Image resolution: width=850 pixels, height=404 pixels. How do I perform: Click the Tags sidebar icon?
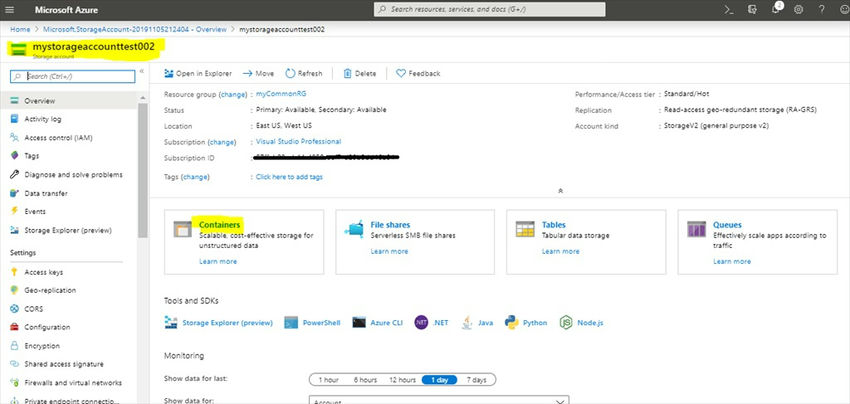[x=15, y=156]
